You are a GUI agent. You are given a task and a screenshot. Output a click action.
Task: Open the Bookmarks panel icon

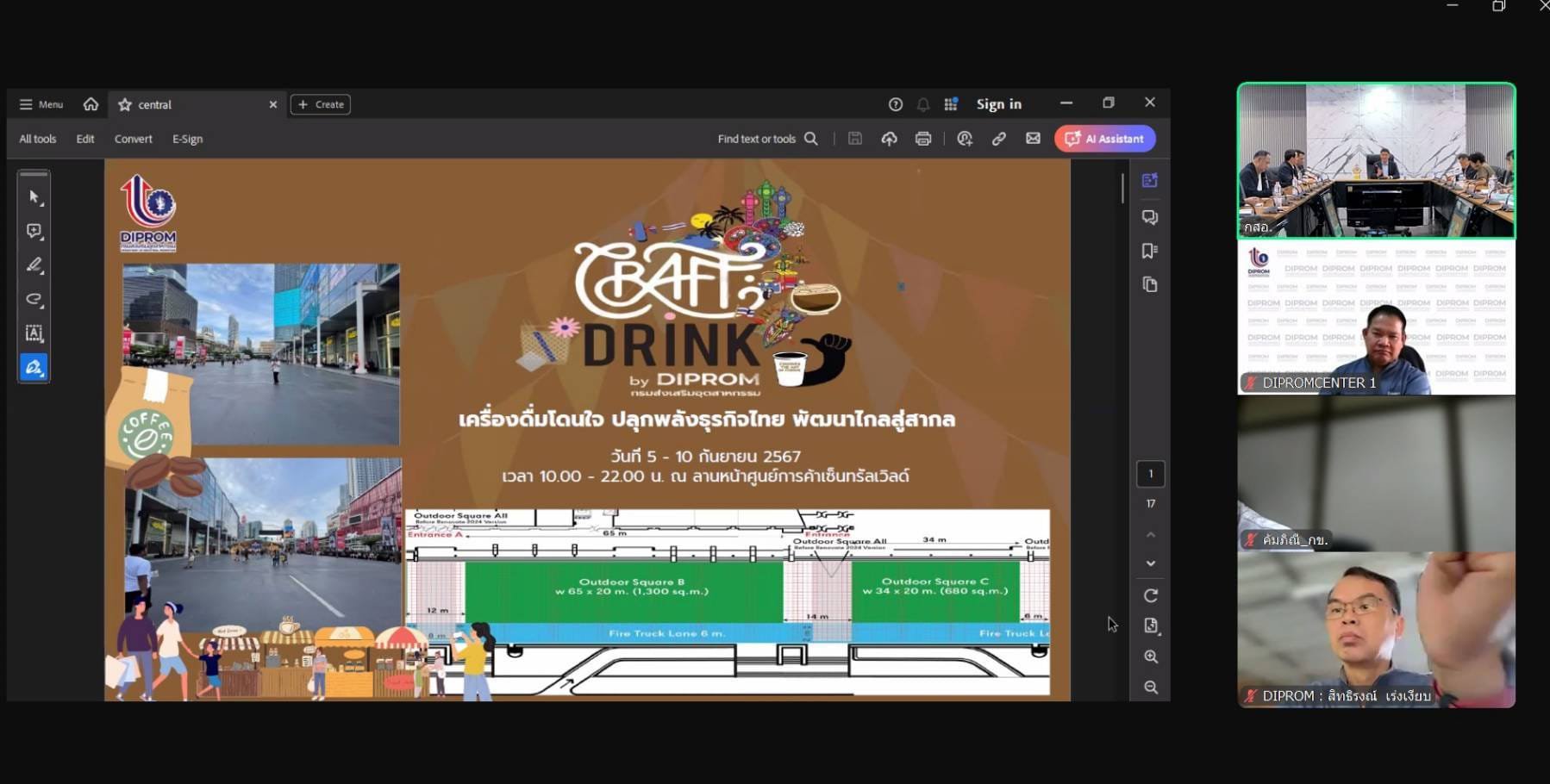[x=1150, y=251]
